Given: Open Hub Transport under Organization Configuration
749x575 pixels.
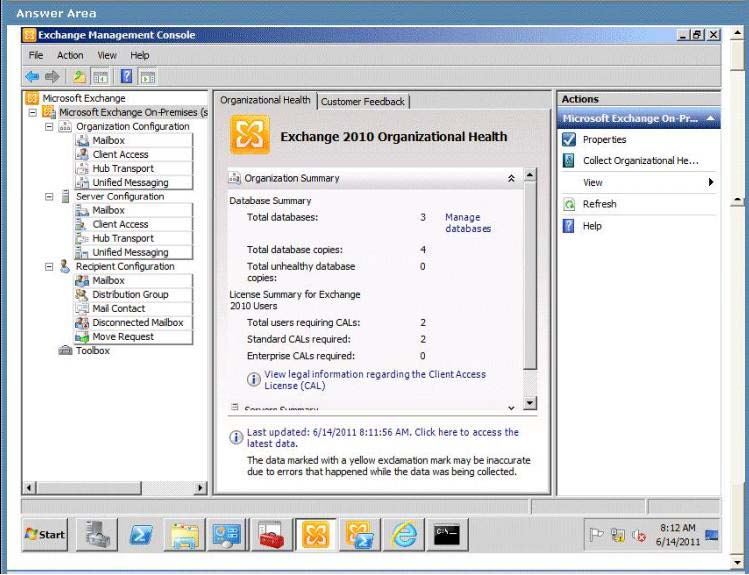Looking at the screenshot, I should 123,169.
